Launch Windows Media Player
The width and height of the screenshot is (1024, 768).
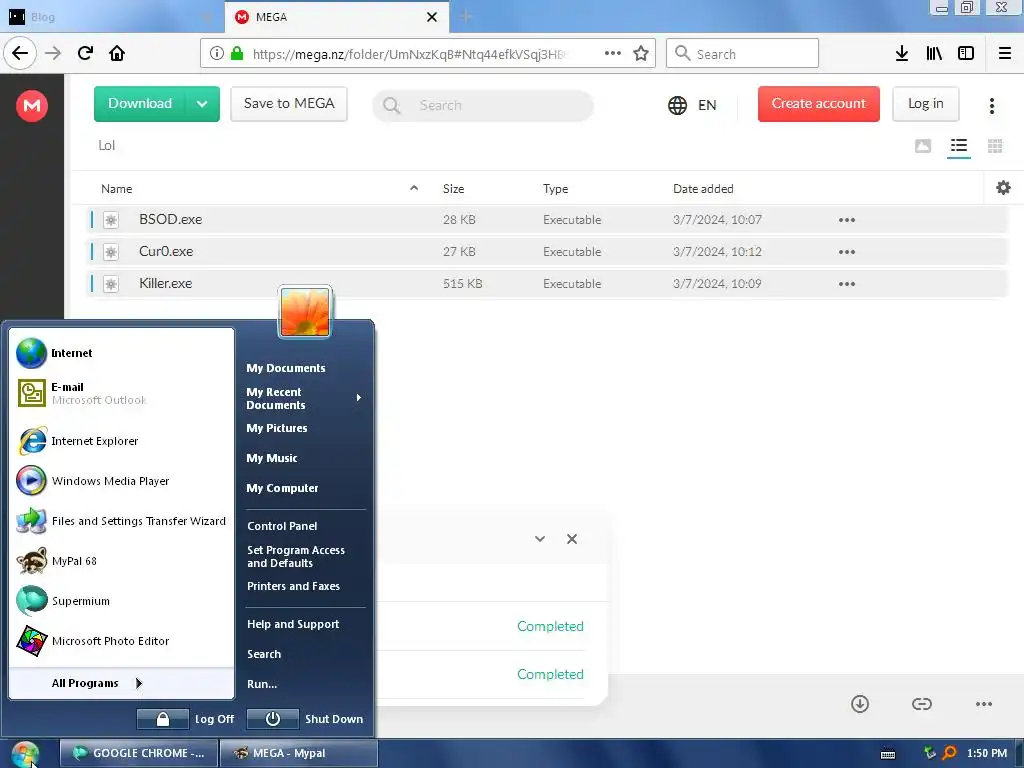coord(121,481)
